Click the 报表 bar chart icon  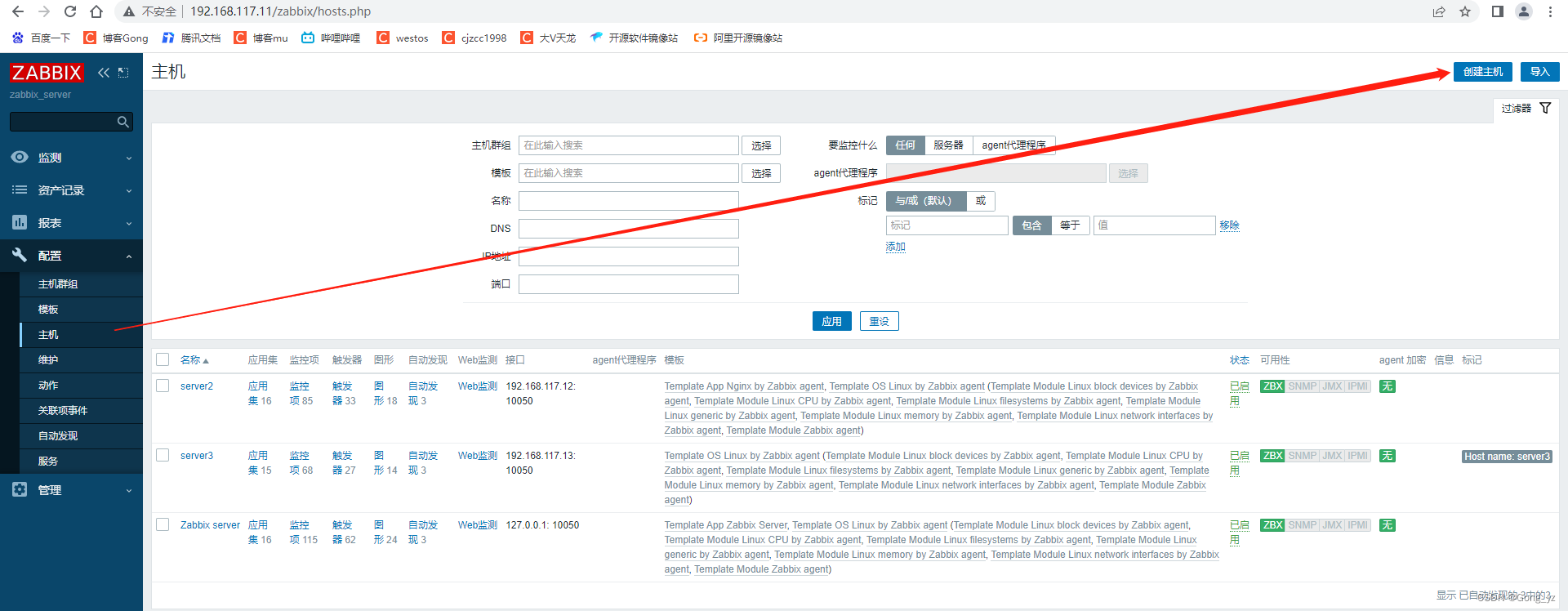point(20,222)
